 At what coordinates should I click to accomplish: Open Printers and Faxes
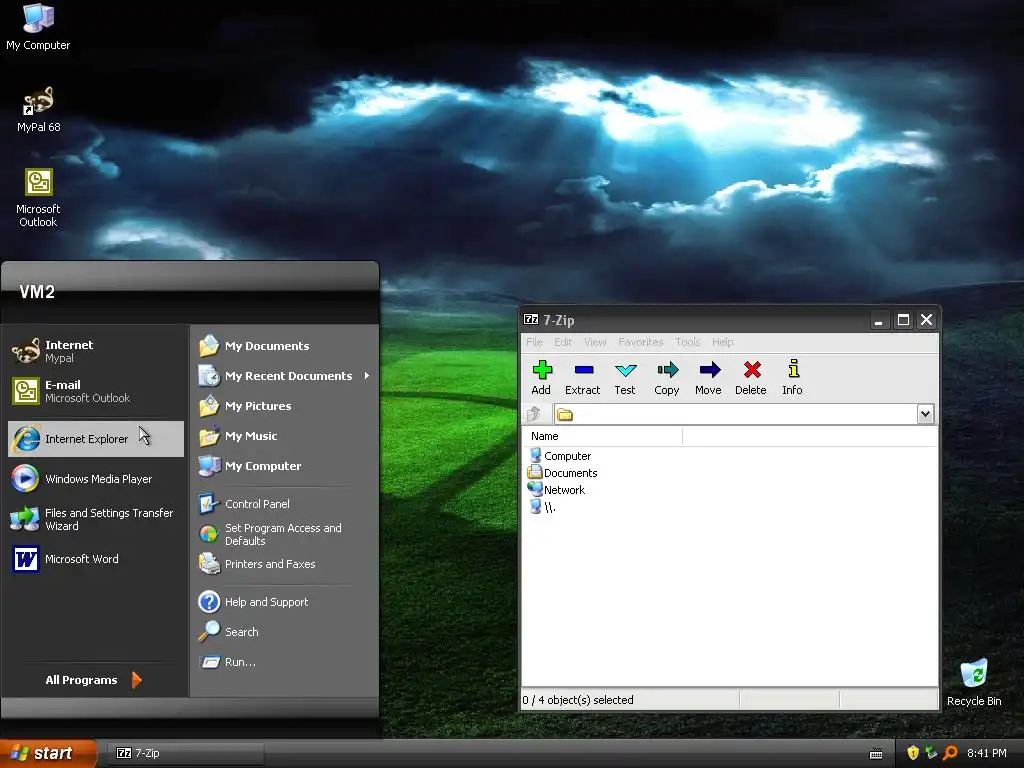pos(285,564)
